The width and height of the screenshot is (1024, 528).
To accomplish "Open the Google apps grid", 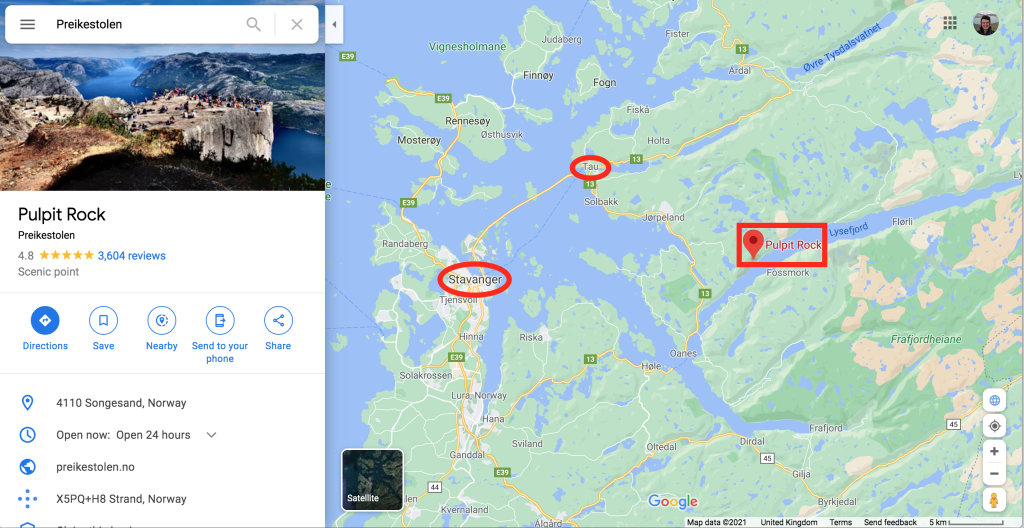I will click(x=950, y=24).
